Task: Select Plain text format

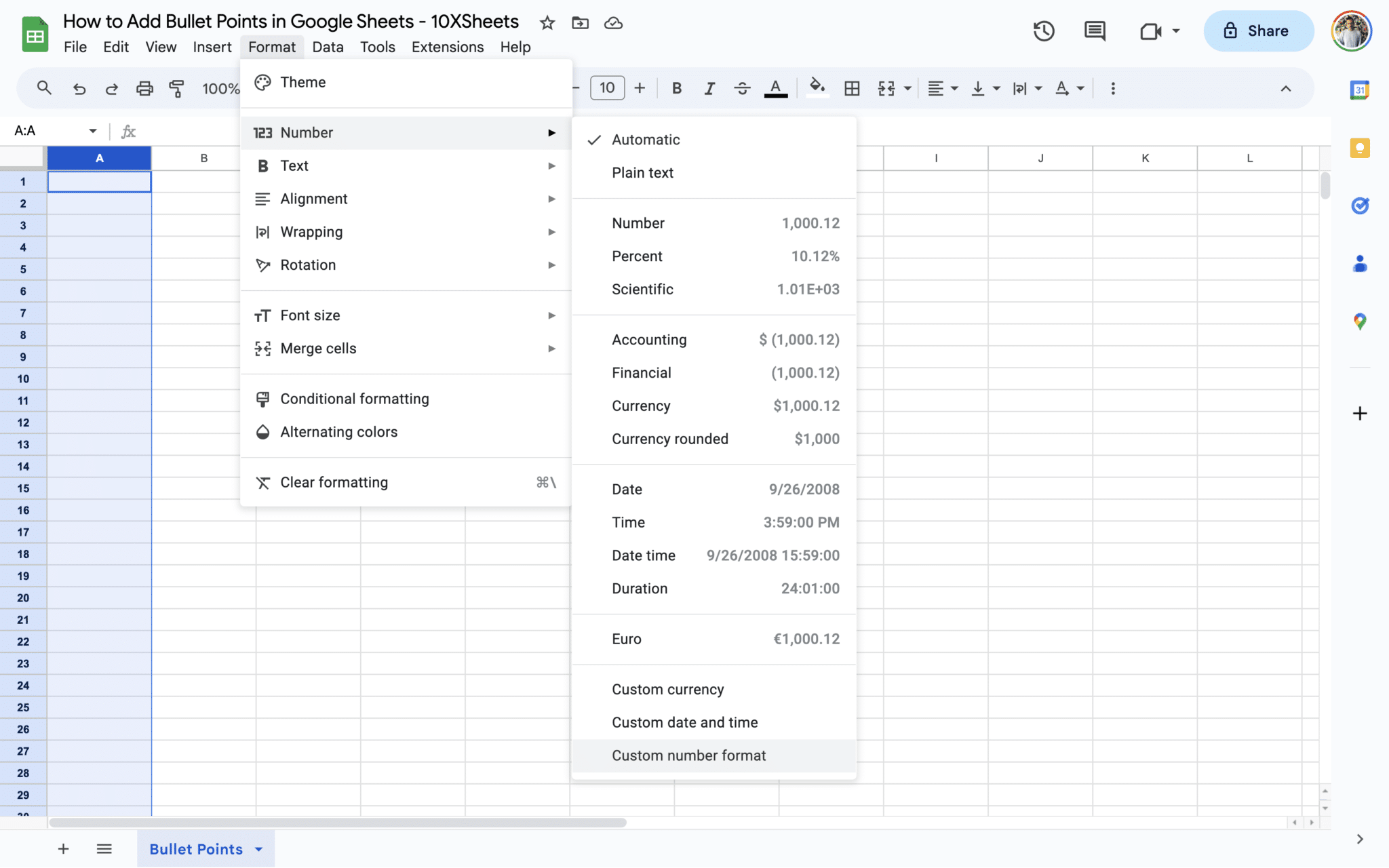Action: 714,173
